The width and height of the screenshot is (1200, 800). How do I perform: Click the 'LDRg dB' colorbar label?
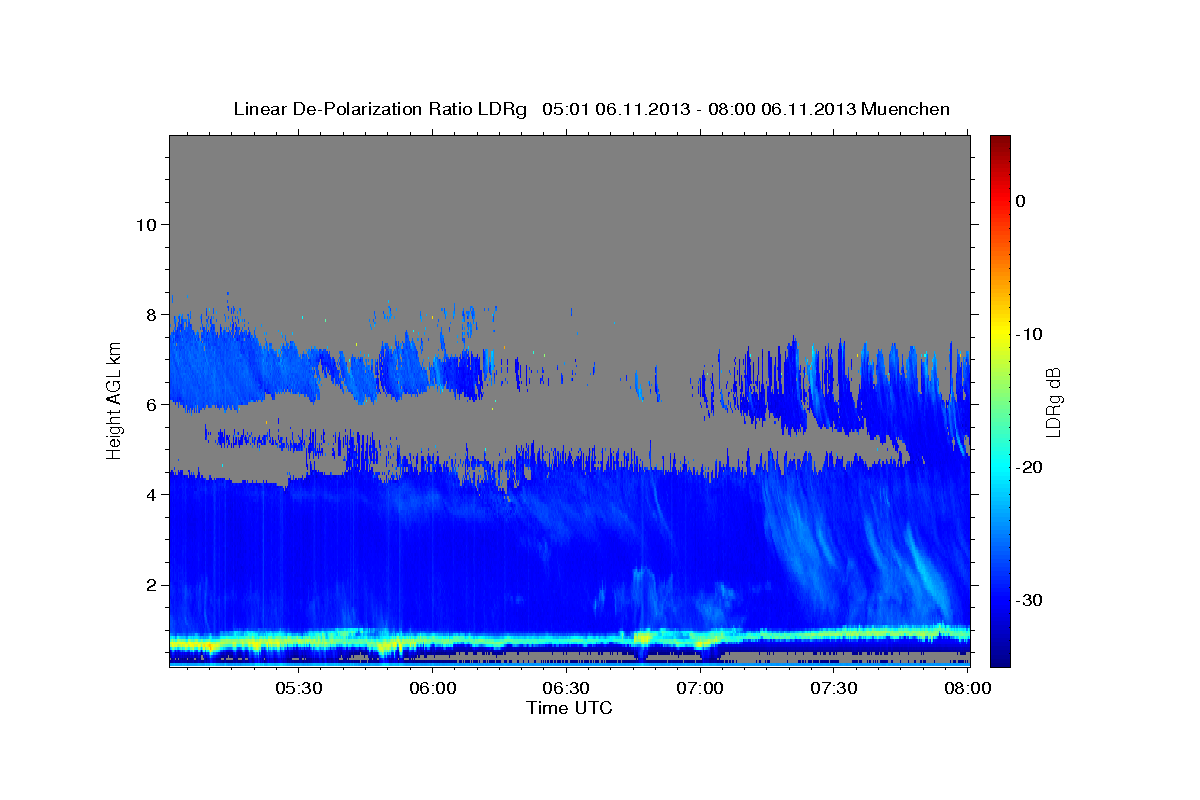click(1052, 402)
